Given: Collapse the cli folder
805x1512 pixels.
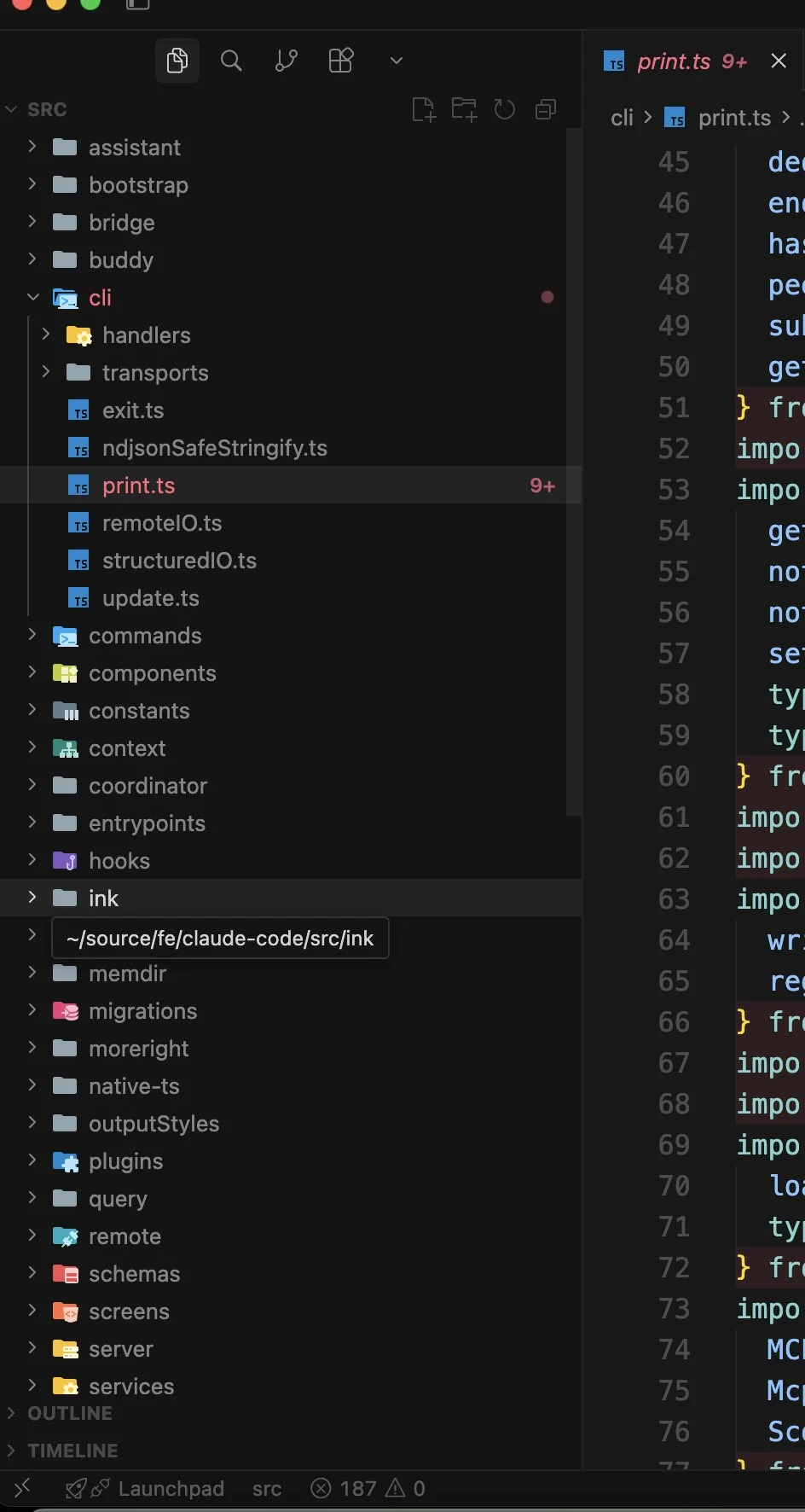Looking at the screenshot, I should click(33, 298).
